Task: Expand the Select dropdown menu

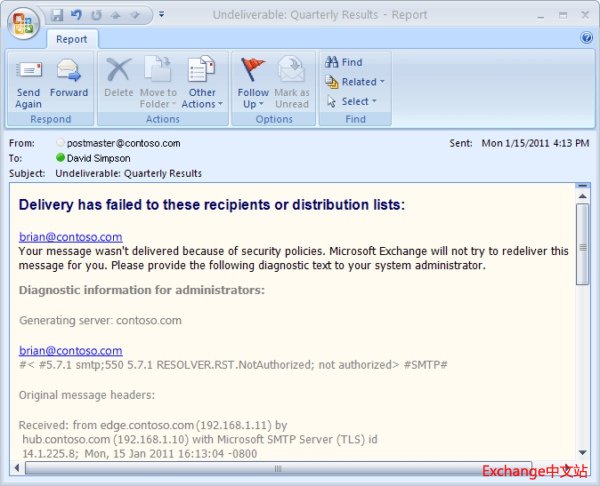Action: coord(351,101)
